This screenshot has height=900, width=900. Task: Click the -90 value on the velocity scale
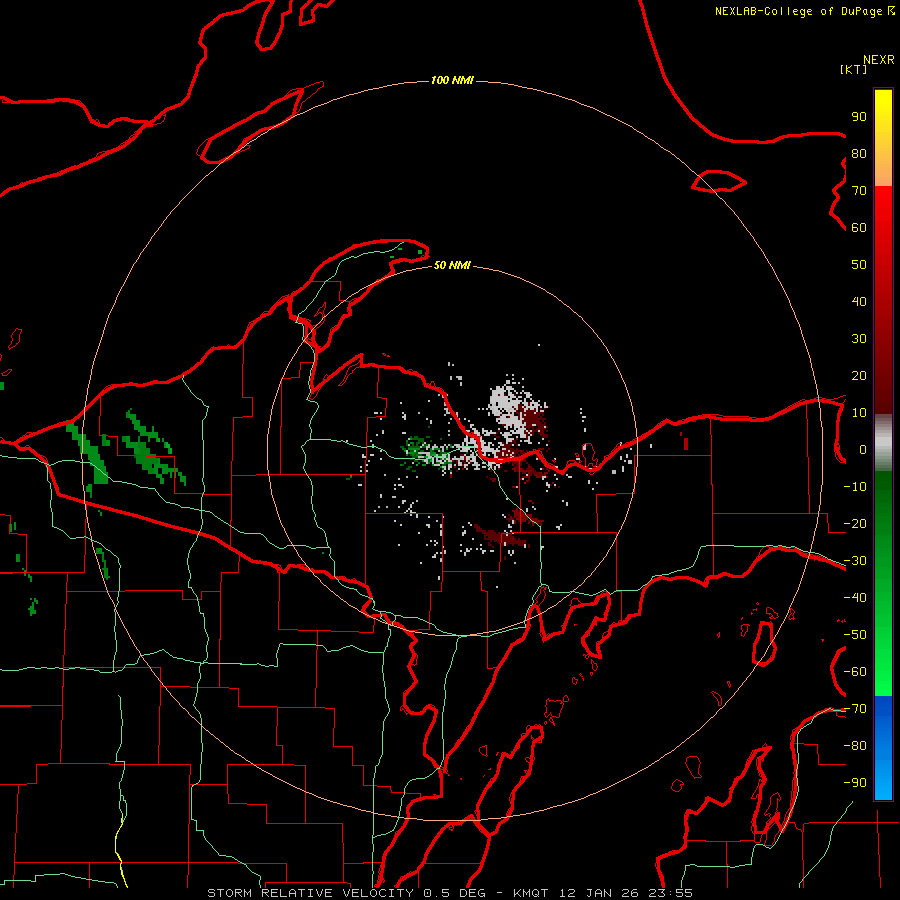pos(855,783)
